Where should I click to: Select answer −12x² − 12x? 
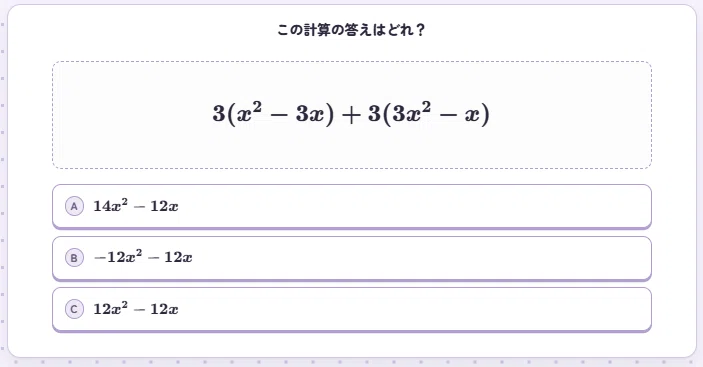(x=143, y=257)
